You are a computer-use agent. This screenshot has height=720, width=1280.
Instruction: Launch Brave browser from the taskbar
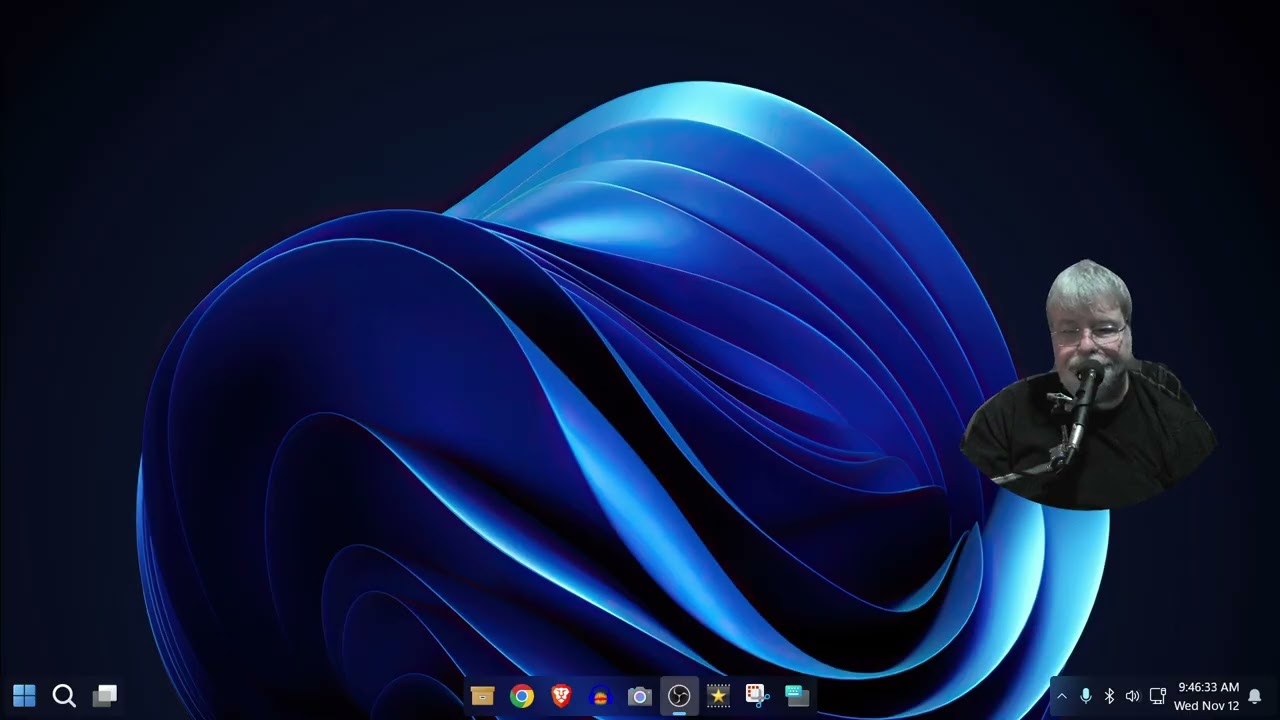(561, 696)
